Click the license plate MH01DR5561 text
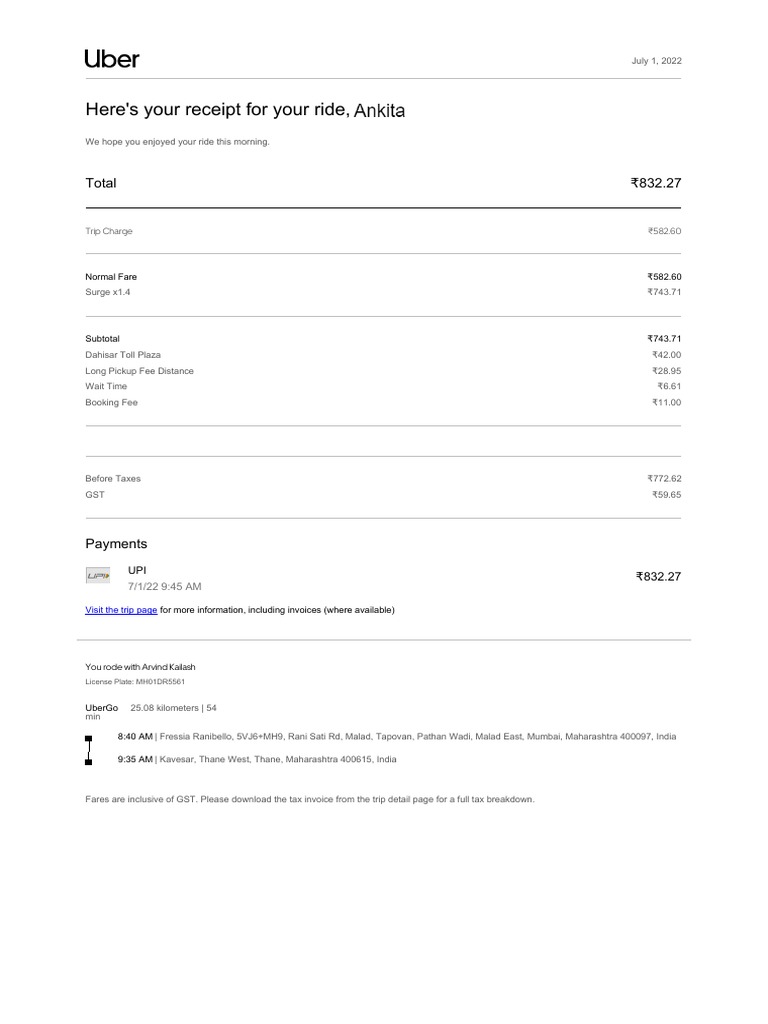Image resolution: width=768 pixels, height=1024 pixels. [x=135, y=682]
